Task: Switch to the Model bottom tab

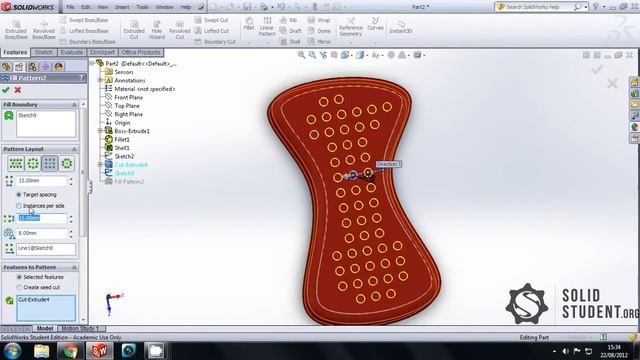Action: [44, 328]
